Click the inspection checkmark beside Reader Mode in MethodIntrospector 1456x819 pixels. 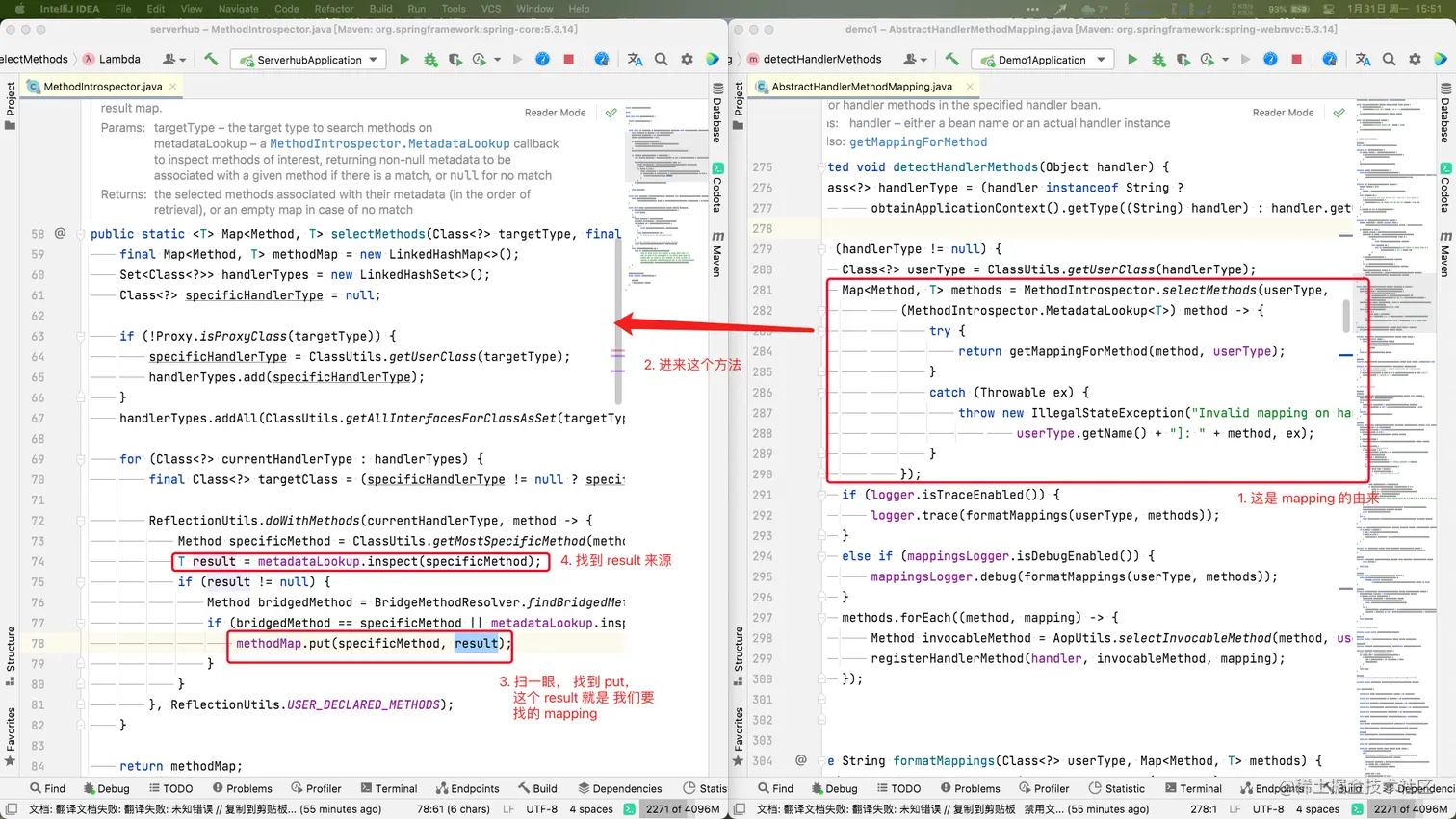611,113
